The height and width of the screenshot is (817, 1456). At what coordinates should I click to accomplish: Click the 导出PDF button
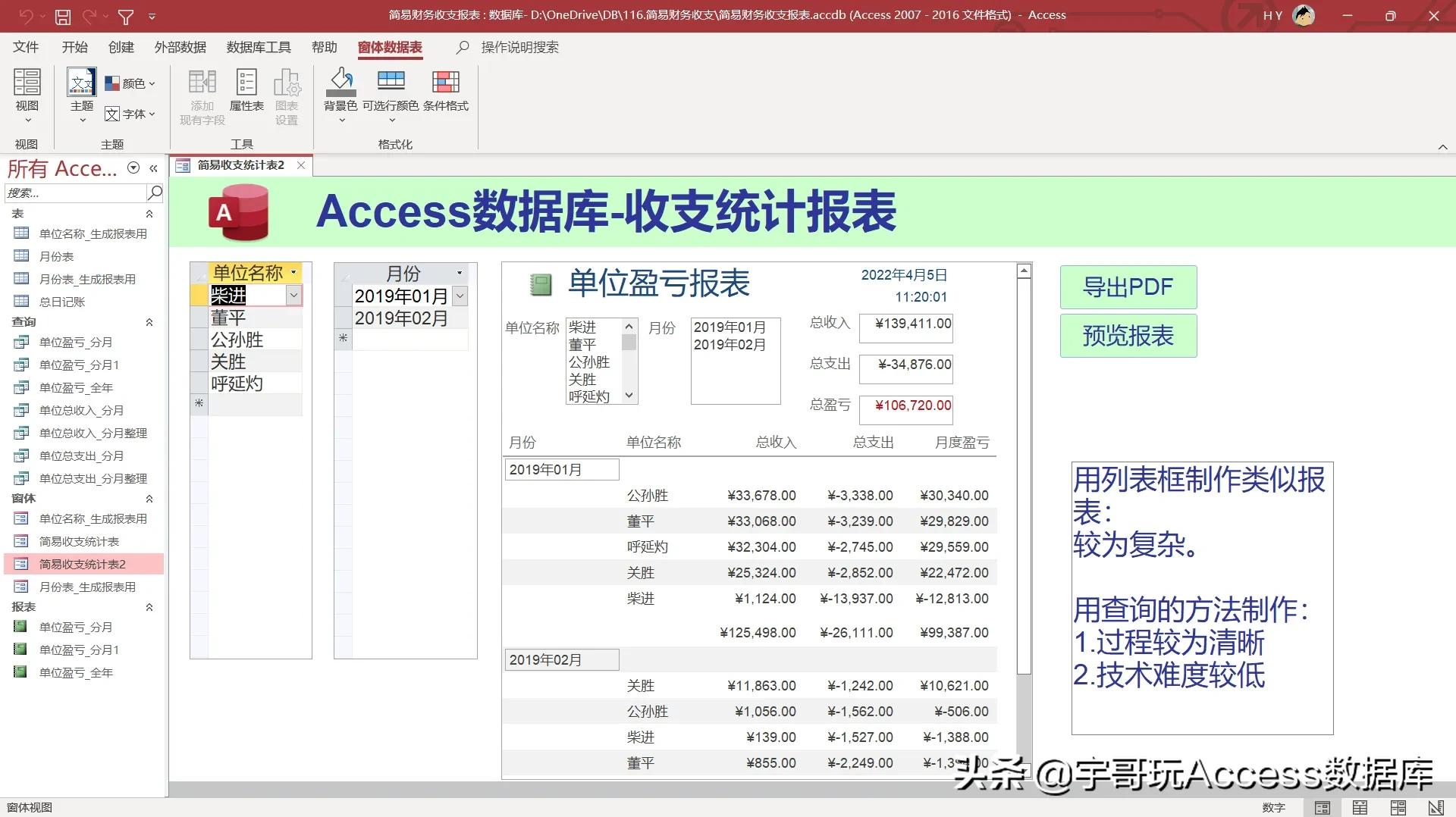1128,287
